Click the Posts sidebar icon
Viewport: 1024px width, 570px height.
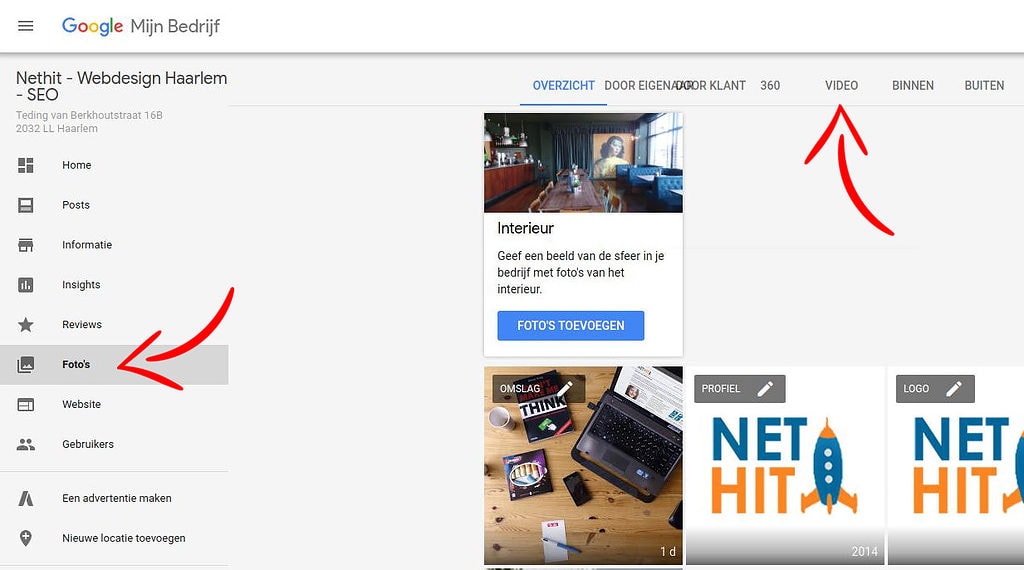pyautogui.click(x=25, y=205)
